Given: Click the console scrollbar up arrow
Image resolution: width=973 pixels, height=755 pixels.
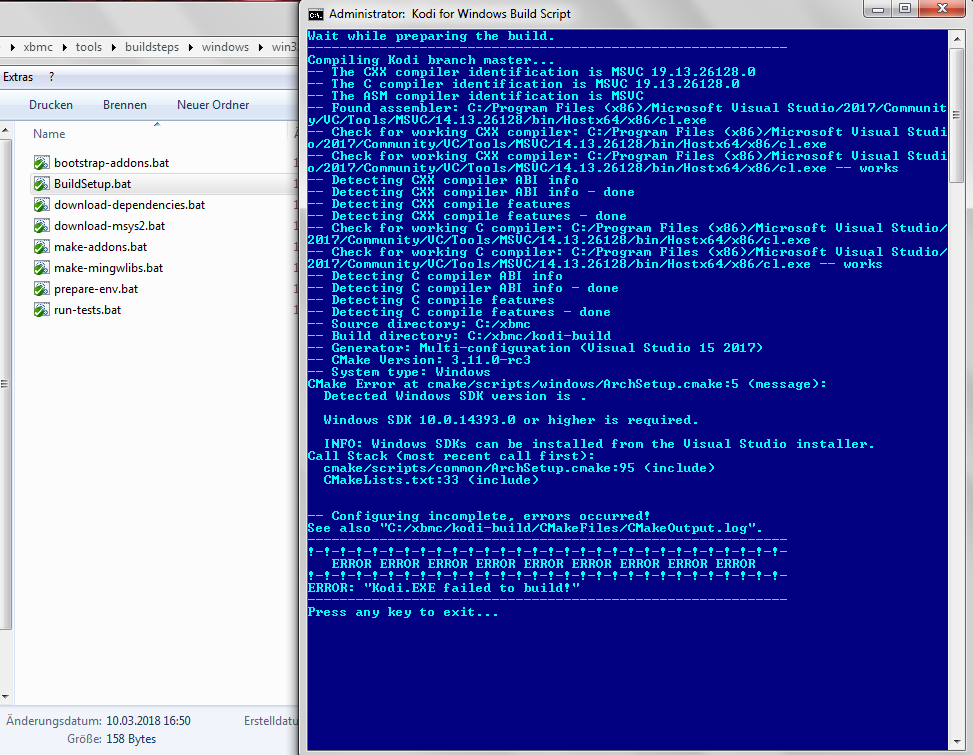Looking at the screenshot, I should [x=956, y=39].
